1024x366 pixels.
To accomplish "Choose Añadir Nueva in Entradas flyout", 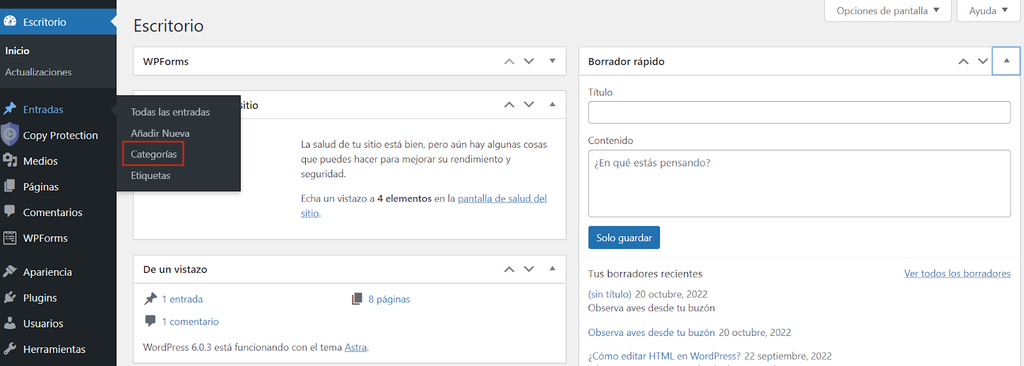I will pyautogui.click(x=161, y=133).
